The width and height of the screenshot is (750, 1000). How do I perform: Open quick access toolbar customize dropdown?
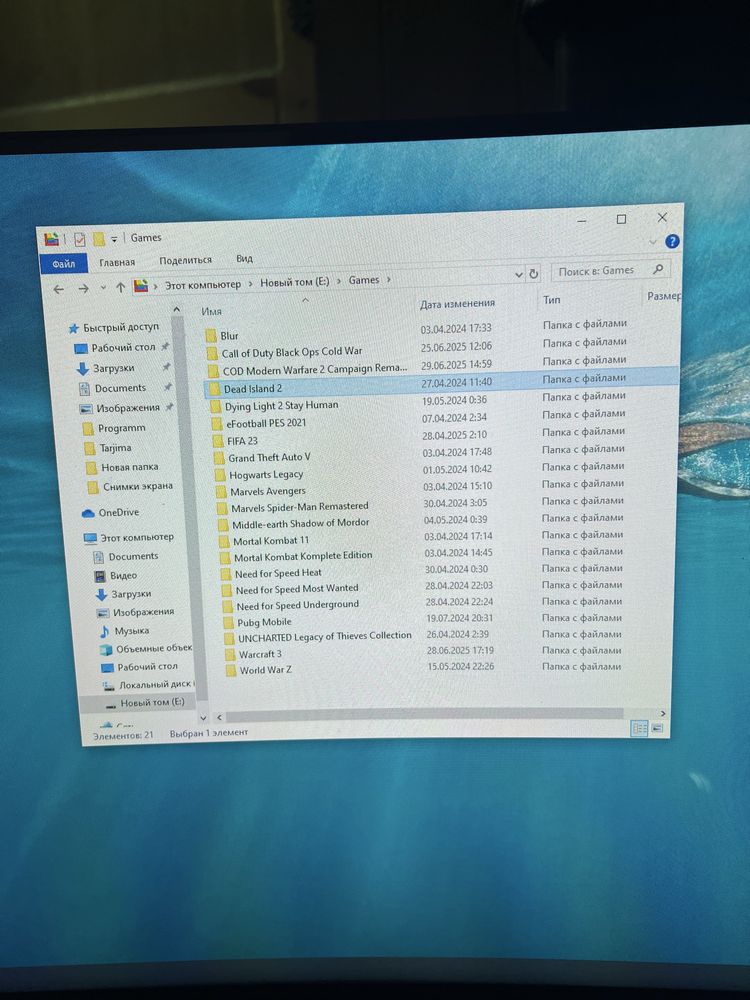114,239
